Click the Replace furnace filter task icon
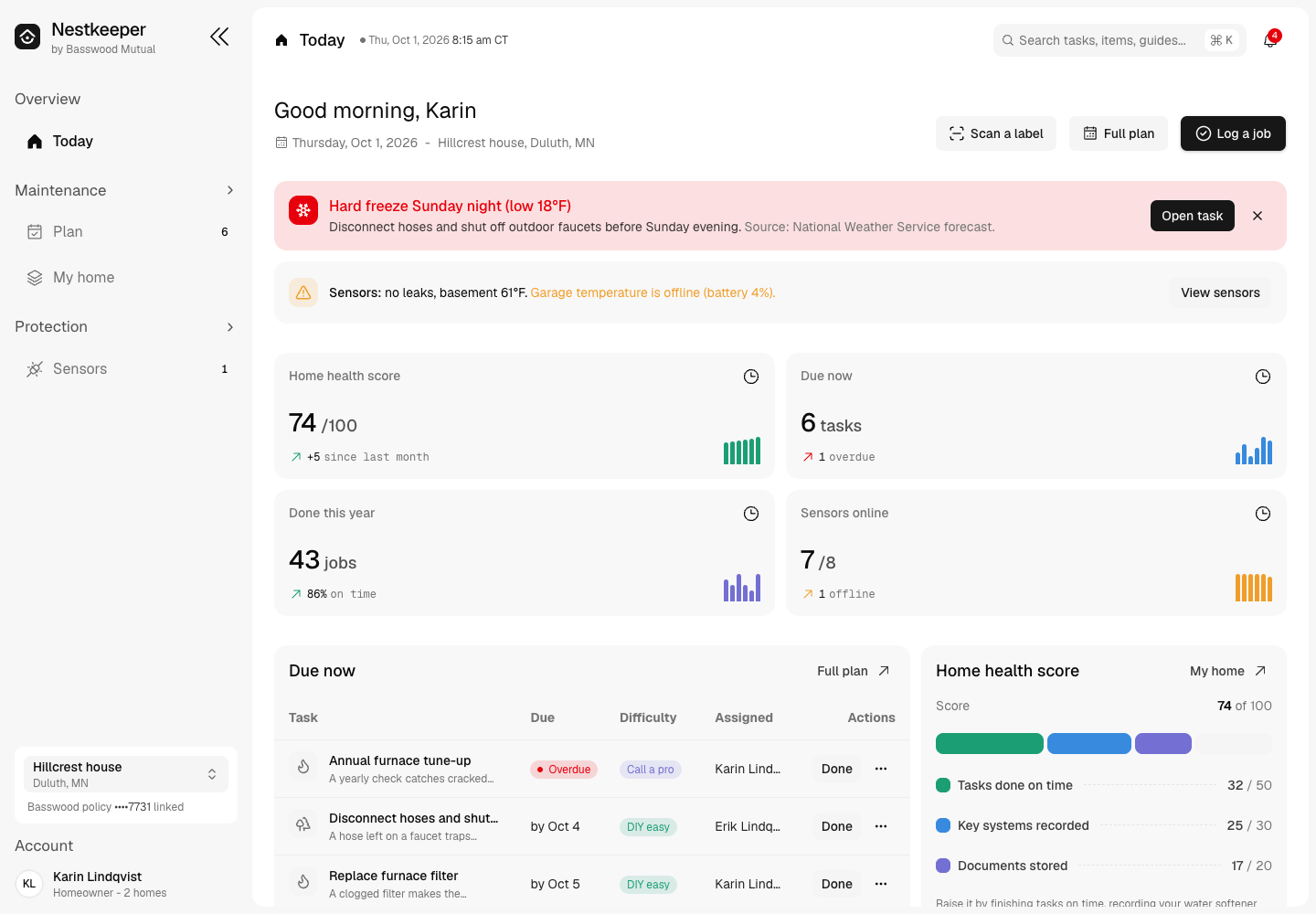 pos(303,883)
